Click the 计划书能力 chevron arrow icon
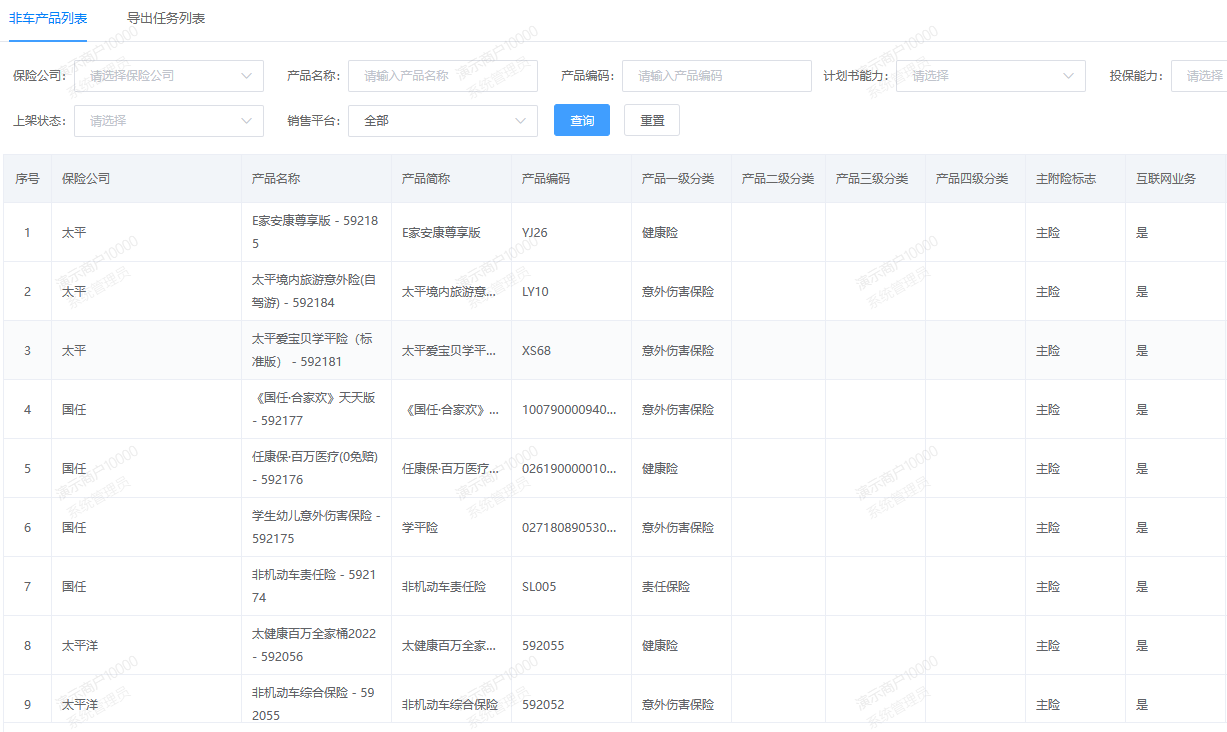1227x732 pixels. 1068,76
